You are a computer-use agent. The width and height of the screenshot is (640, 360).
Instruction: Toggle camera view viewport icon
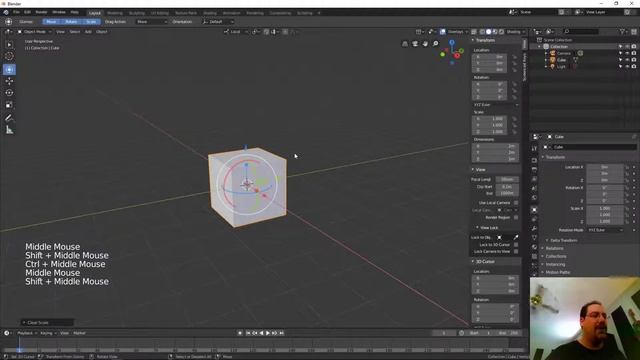(415, 44)
